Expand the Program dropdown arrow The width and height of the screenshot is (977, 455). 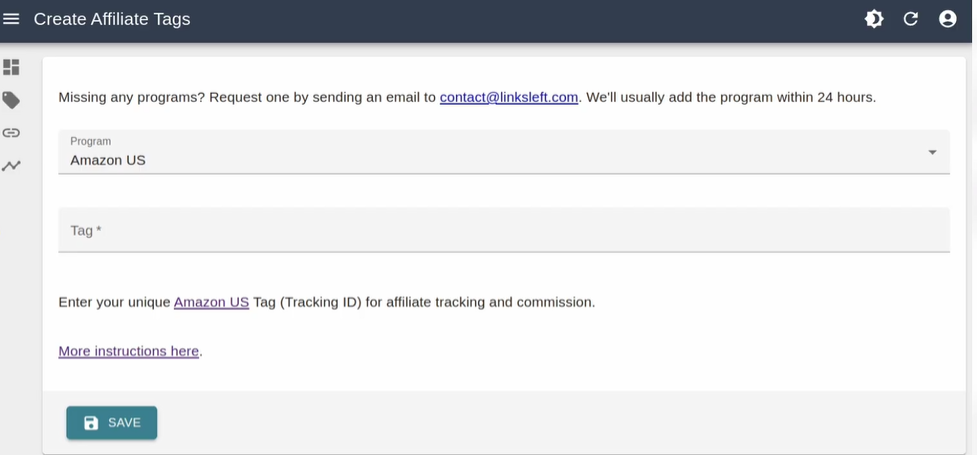(x=932, y=153)
